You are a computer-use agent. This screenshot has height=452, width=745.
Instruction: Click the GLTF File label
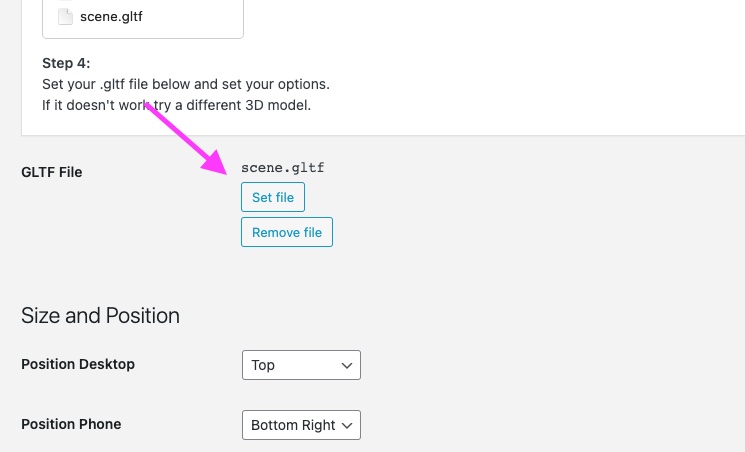pos(52,172)
